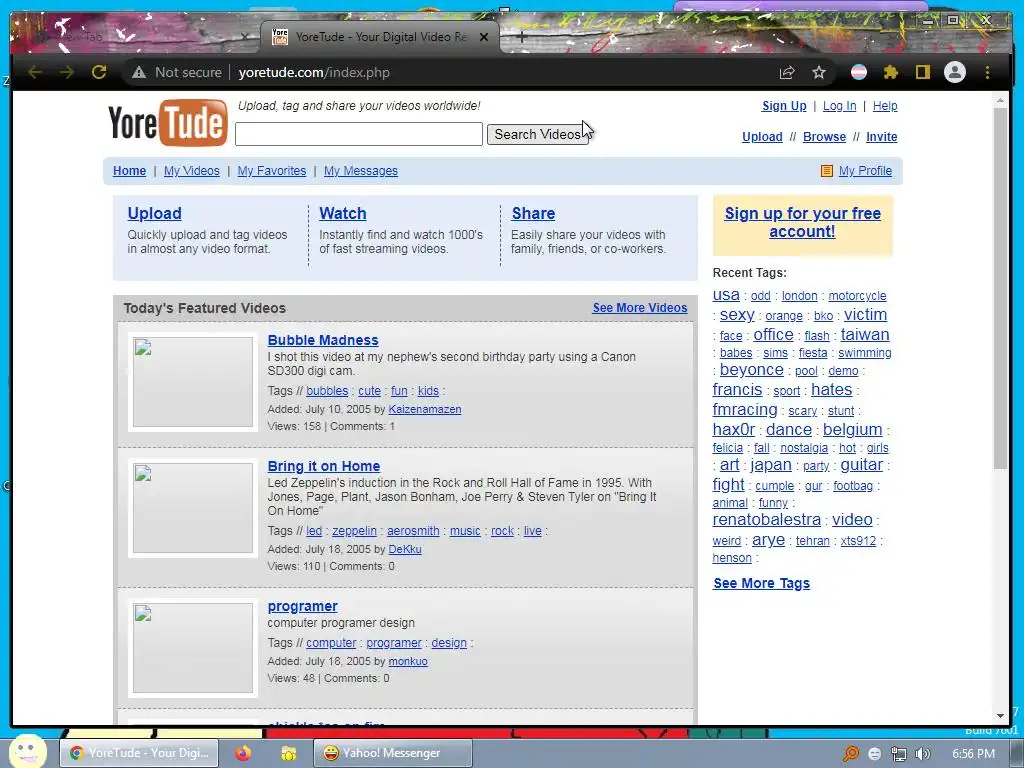Open the programer video title
The image size is (1024, 768).
point(302,606)
